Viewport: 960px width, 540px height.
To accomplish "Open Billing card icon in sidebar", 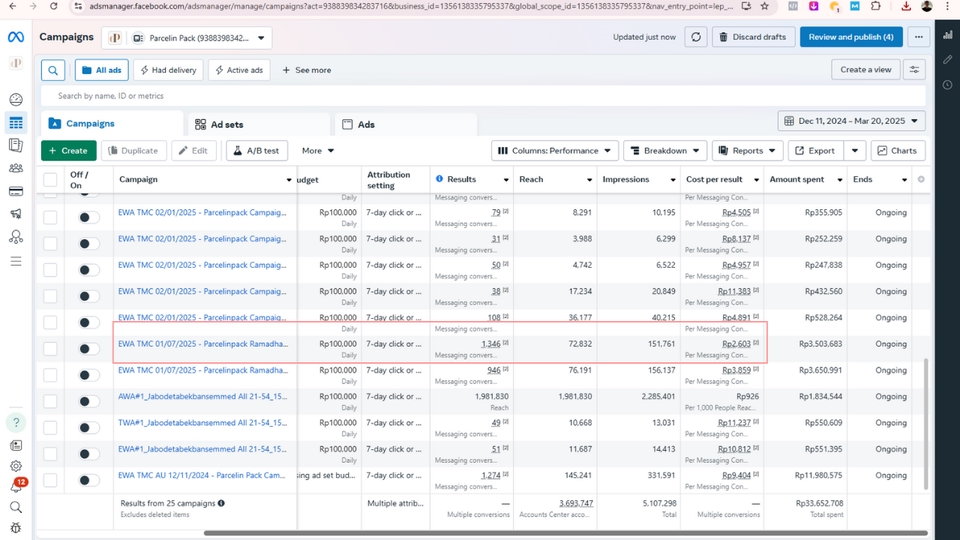I will tap(16, 192).
